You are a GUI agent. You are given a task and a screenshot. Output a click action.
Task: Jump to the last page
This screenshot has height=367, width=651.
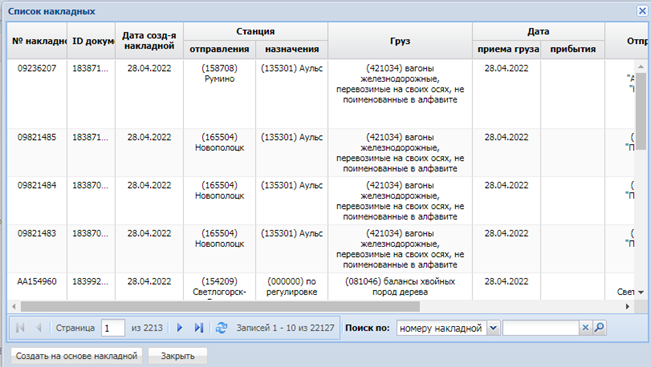point(199,328)
